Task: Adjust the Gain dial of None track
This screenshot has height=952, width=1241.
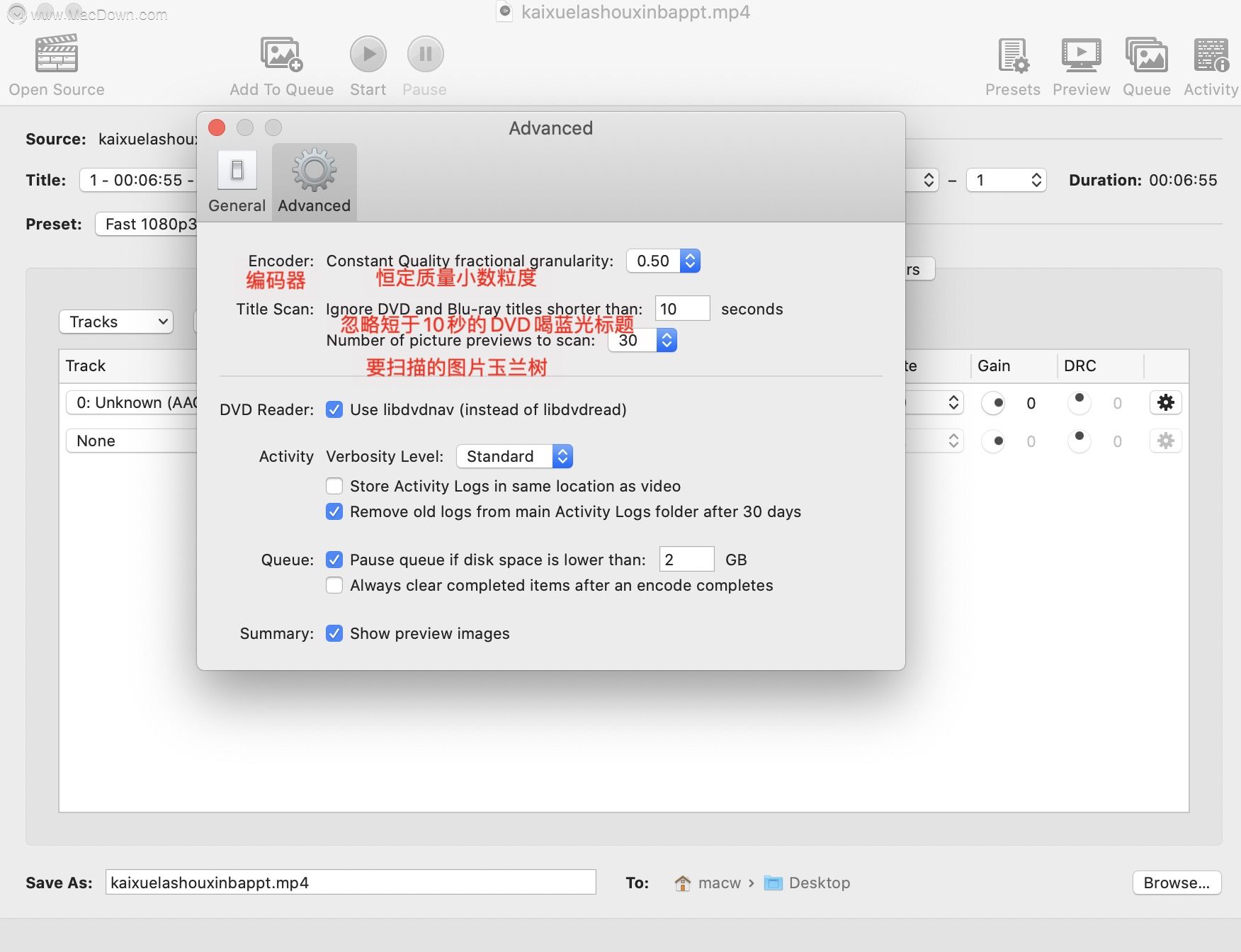Action: pyautogui.click(x=993, y=441)
